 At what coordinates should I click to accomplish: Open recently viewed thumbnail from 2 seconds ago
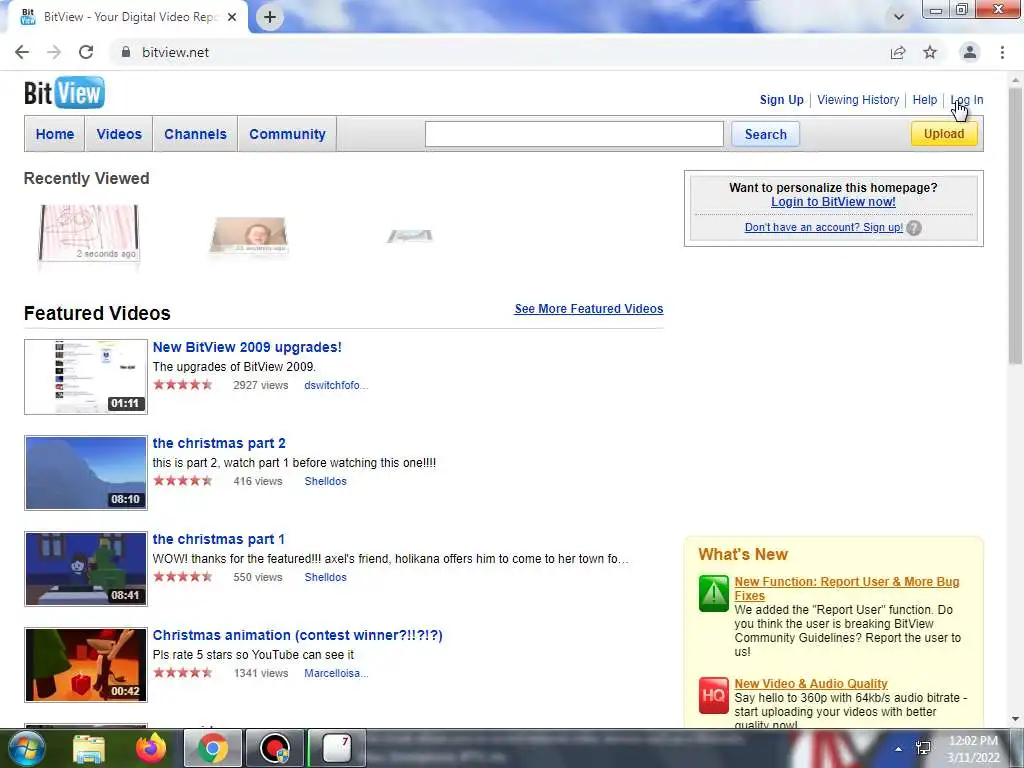tap(89, 233)
